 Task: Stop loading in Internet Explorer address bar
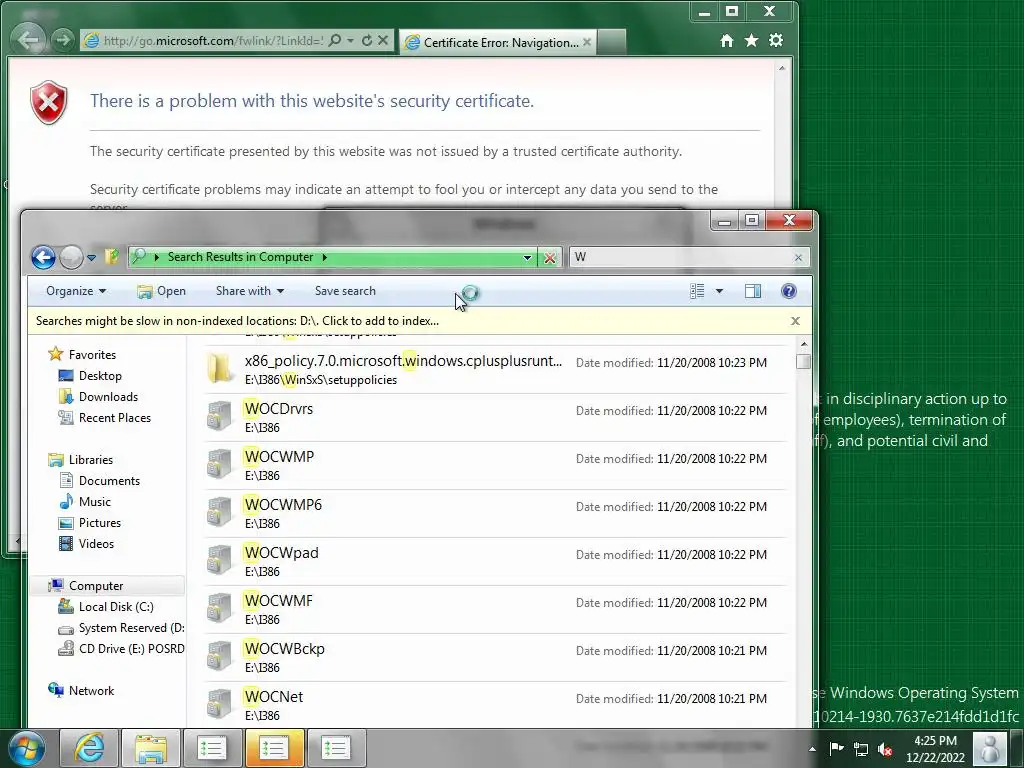[x=383, y=40]
